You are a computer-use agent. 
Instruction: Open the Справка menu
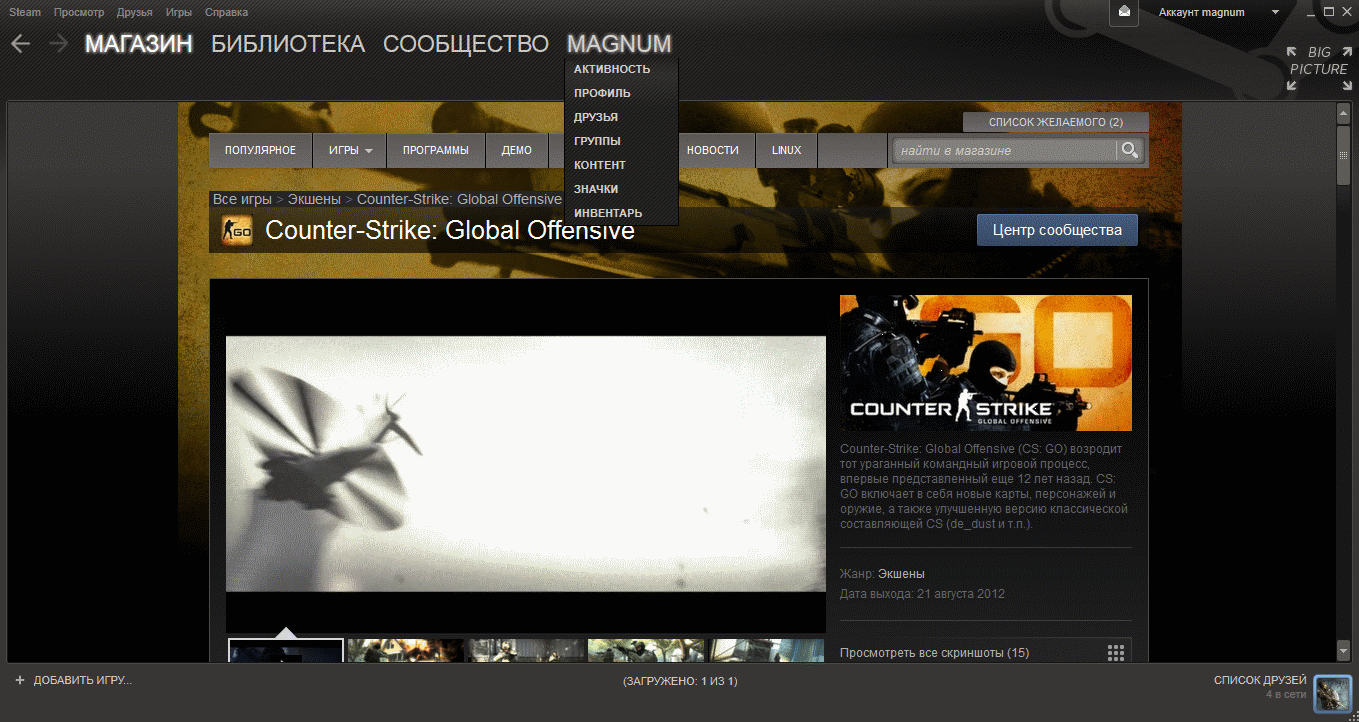click(x=226, y=12)
